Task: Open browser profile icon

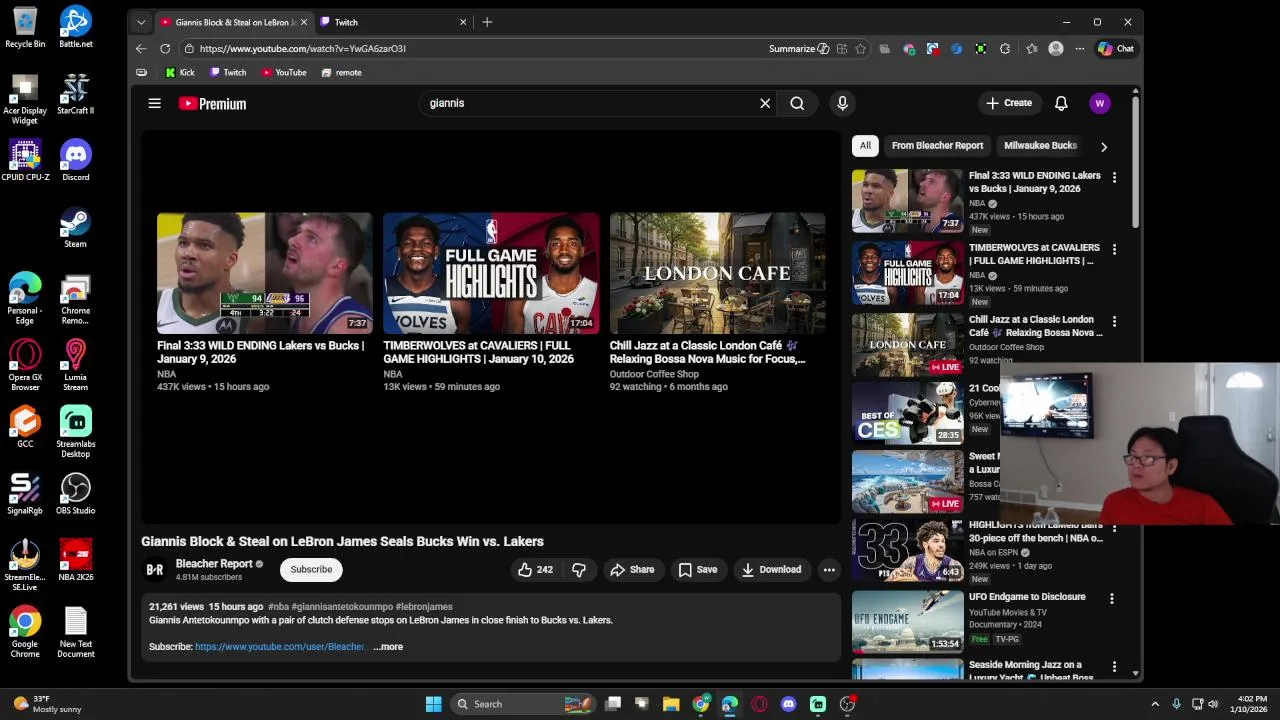Action: (x=1056, y=49)
